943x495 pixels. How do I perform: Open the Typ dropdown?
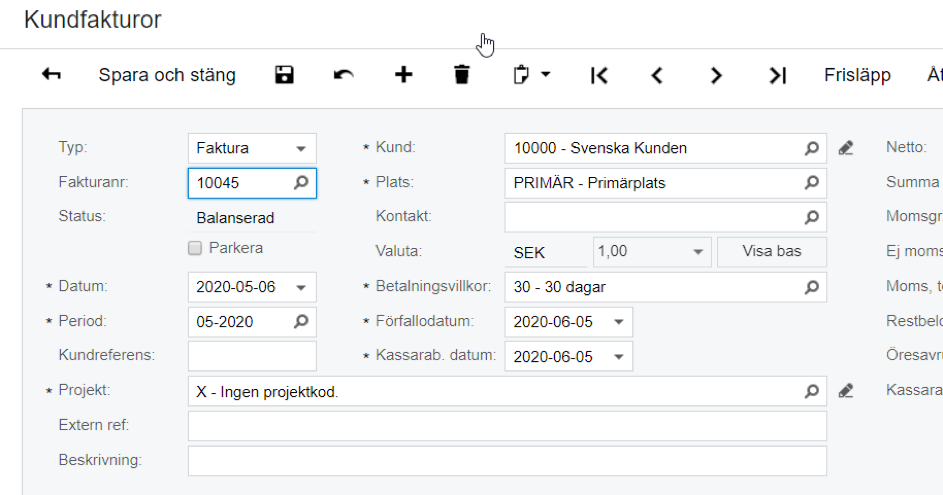pyautogui.click(x=301, y=148)
